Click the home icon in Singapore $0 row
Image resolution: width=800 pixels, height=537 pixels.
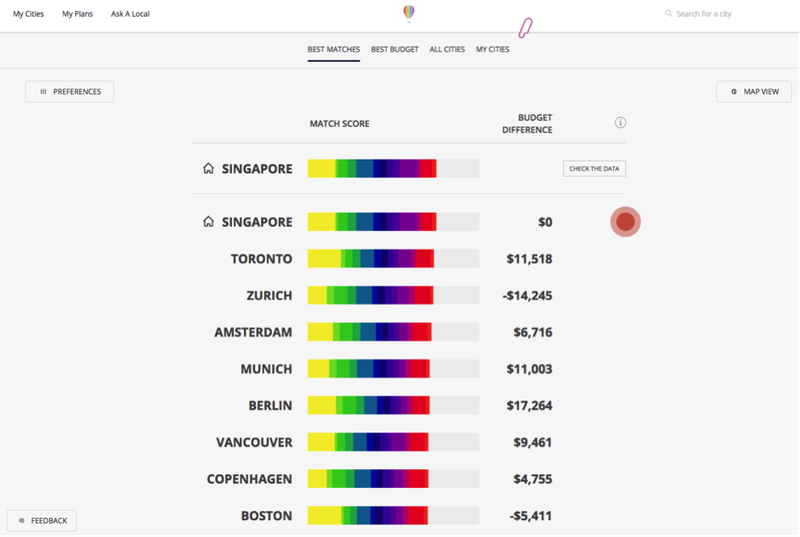pos(208,222)
